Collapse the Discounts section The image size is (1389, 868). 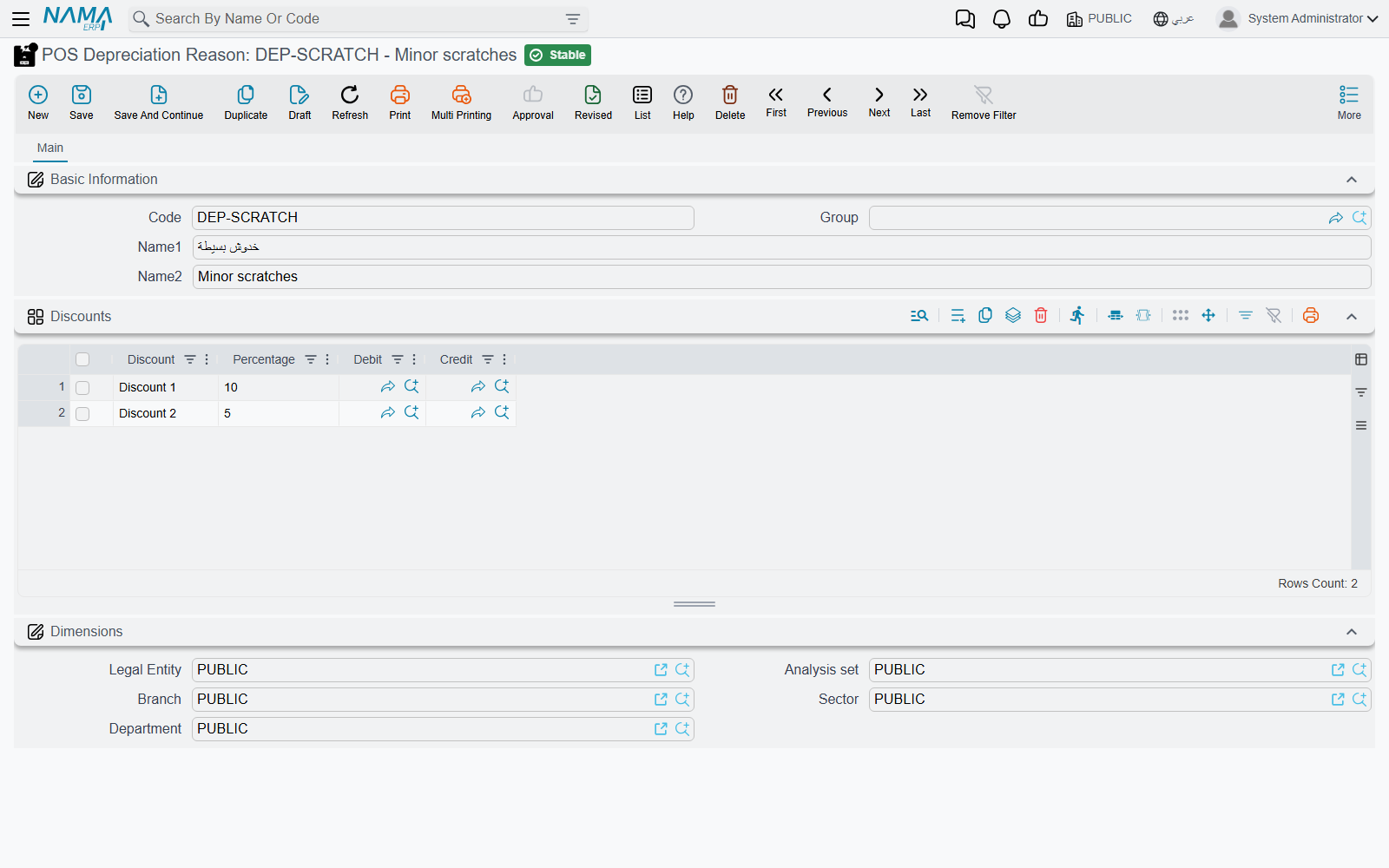click(1352, 317)
